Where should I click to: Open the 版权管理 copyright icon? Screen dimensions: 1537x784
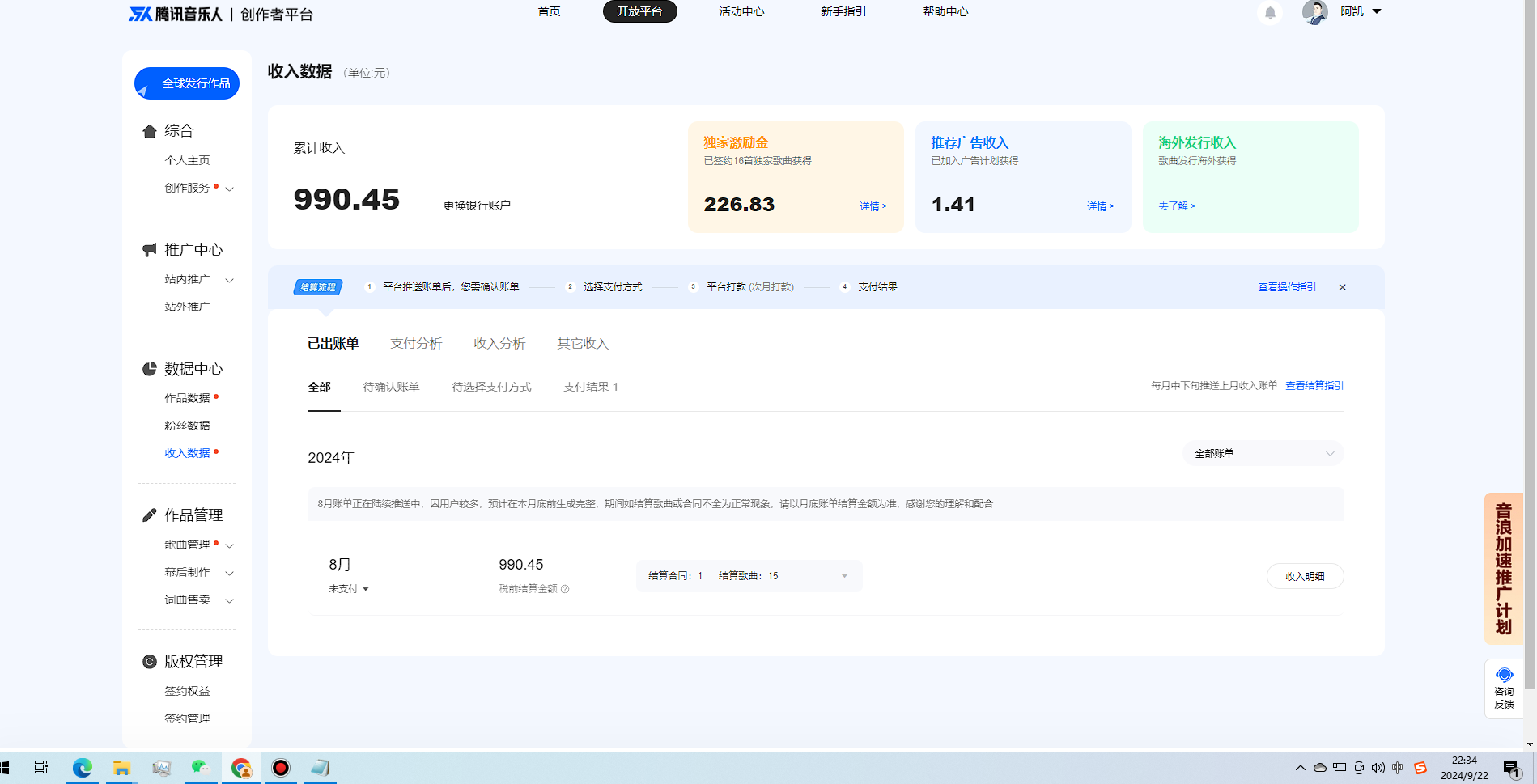(x=149, y=661)
